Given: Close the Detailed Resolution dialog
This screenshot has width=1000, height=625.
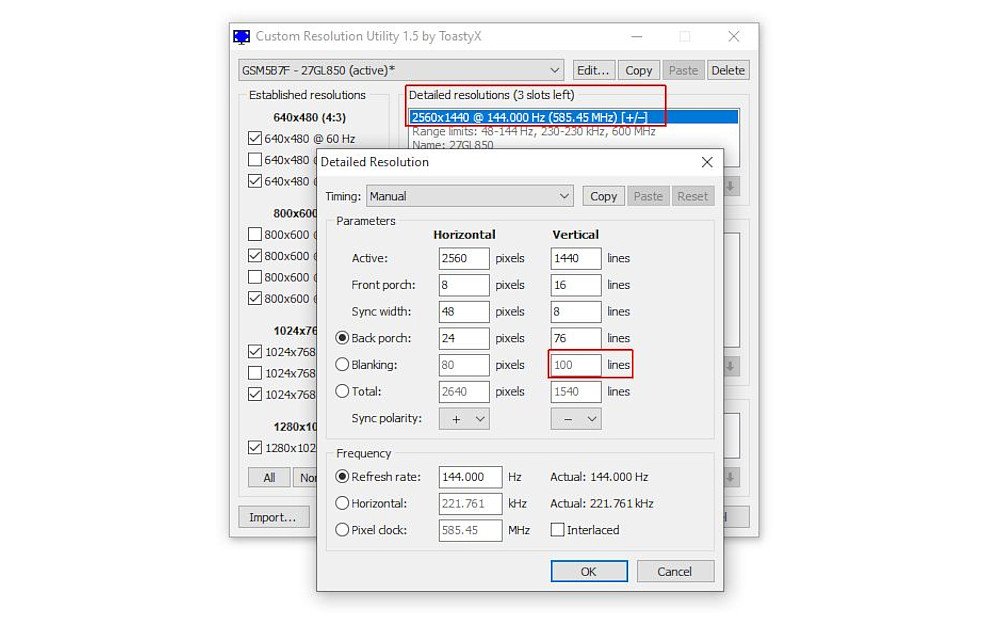Looking at the screenshot, I should pyautogui.click(x=707, y=162).
